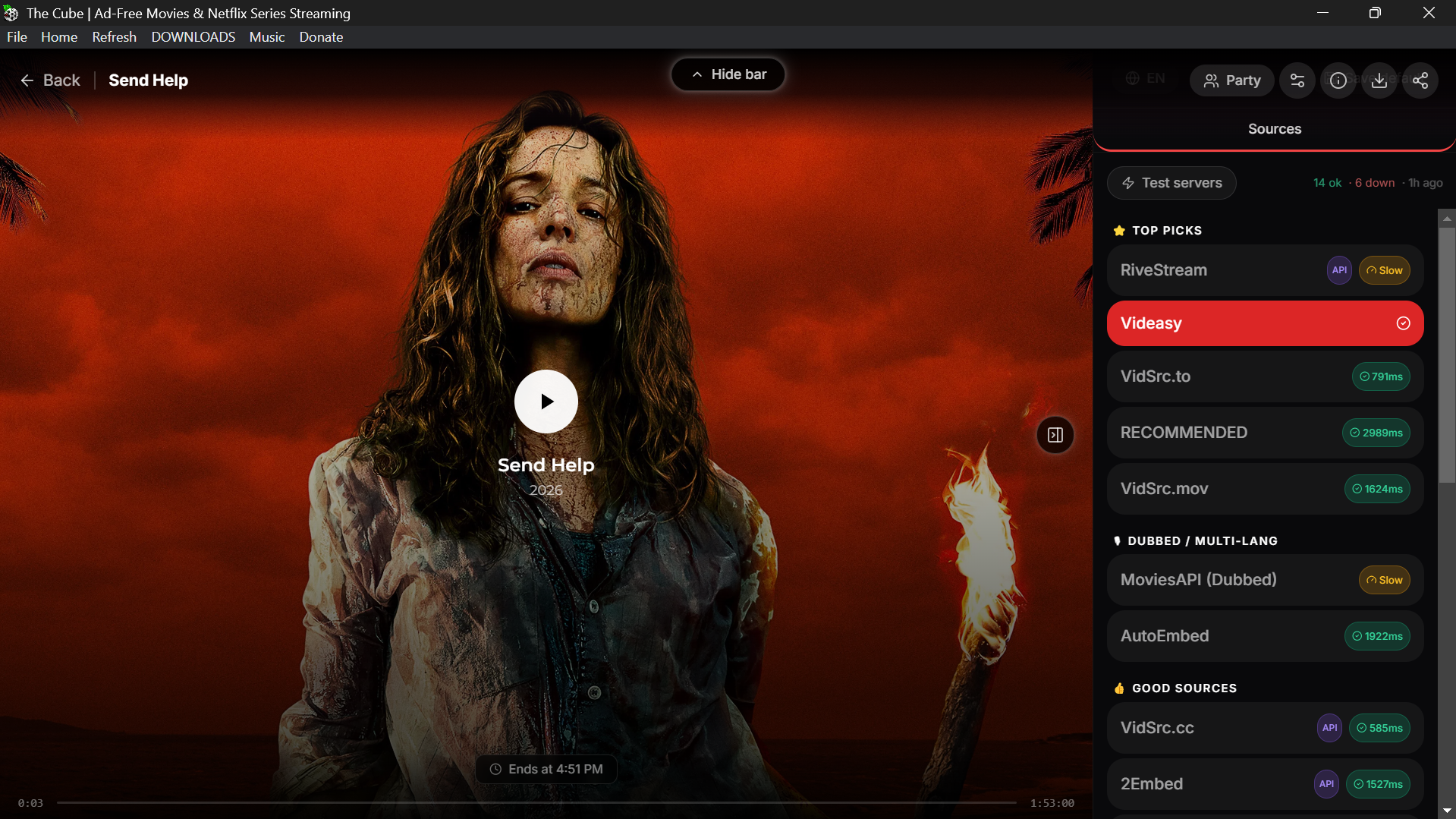Pick VidSrc.mov source
This screenshot has height=819, width=1456.
tap(1265, 489)
